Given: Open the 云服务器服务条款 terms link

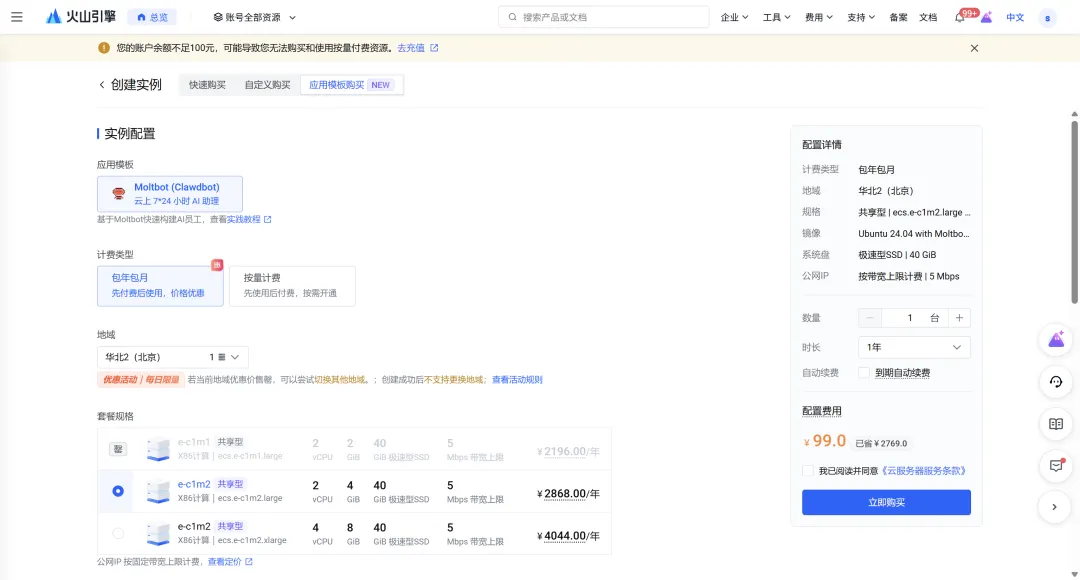Looking at the screenshot, I should (x=924, y=471).
